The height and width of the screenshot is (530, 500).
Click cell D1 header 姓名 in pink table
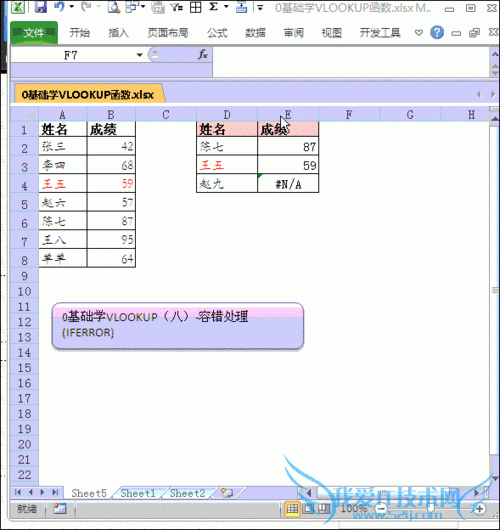pos(227,129)
